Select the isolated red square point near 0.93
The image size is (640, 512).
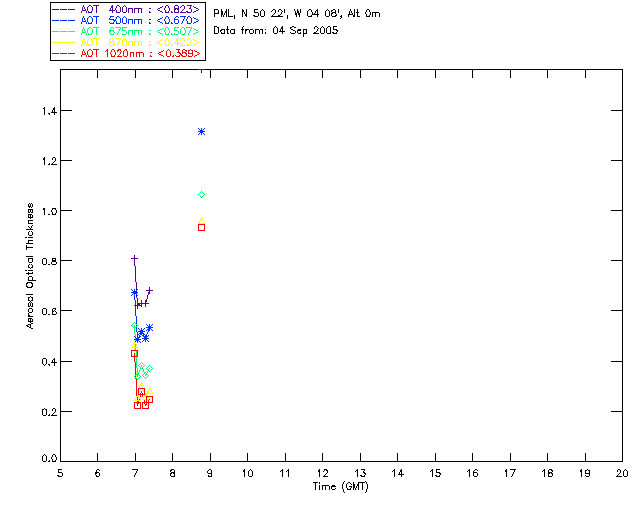point(201,227)
